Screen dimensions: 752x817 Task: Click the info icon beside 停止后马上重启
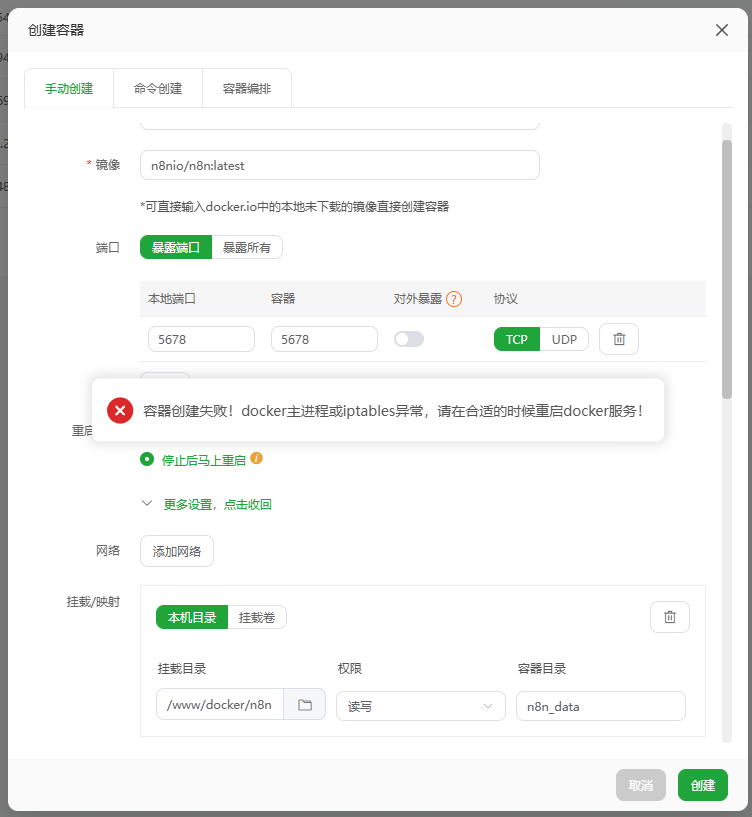coord(256,459)
